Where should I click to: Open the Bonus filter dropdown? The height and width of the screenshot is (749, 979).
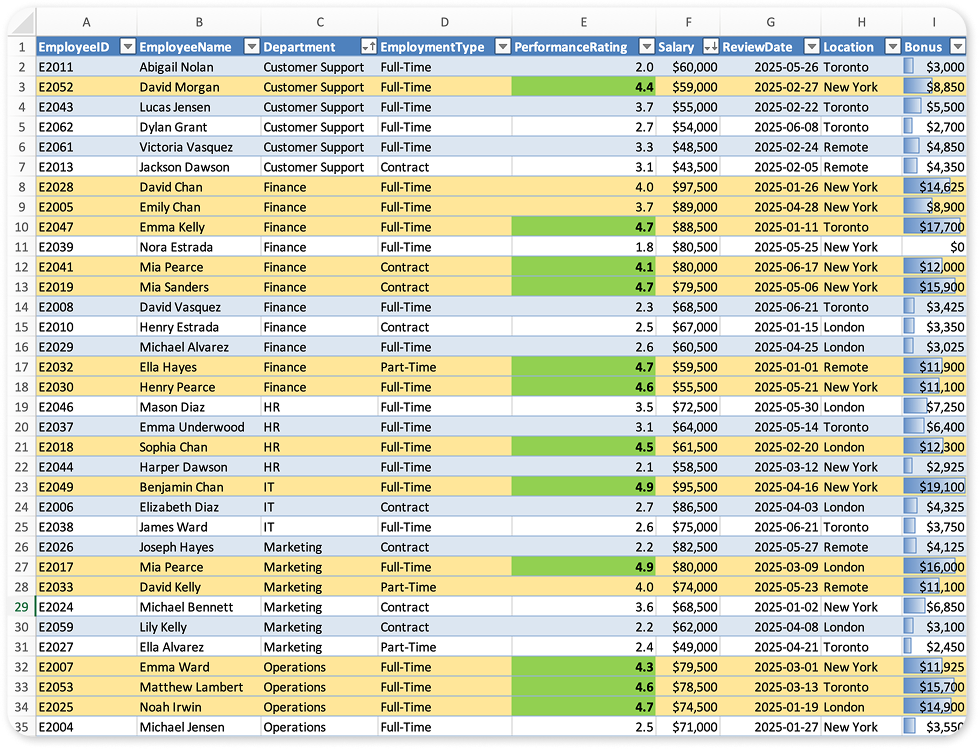958,47
